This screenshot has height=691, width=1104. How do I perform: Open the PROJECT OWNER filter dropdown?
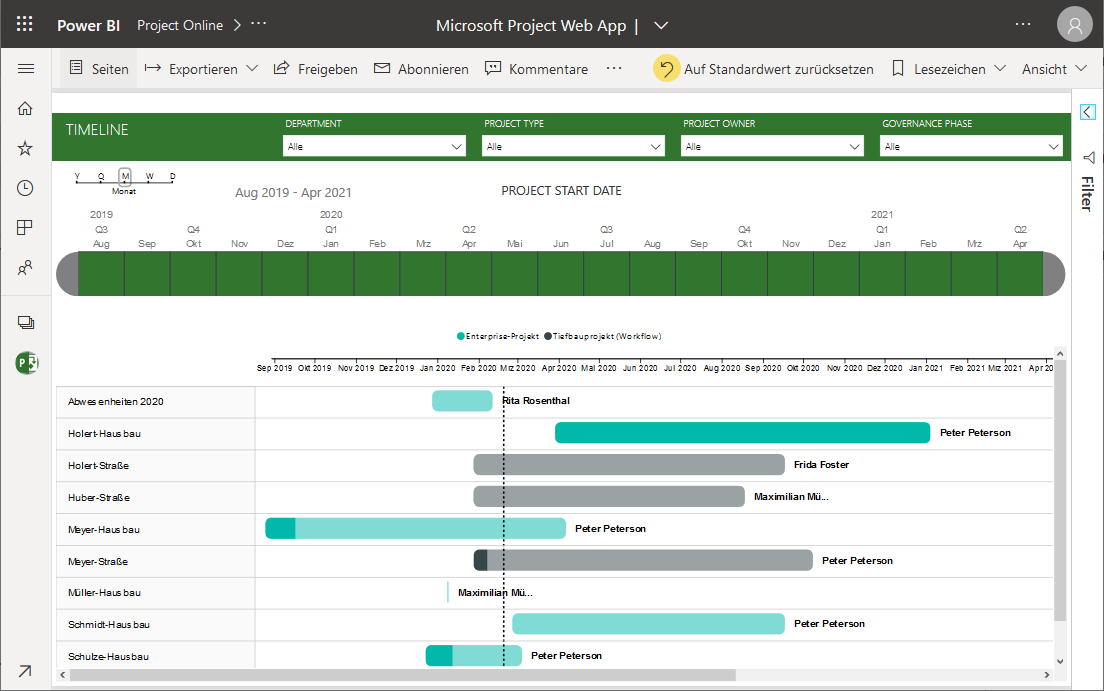pyautogui.click(x=772, y=147)
